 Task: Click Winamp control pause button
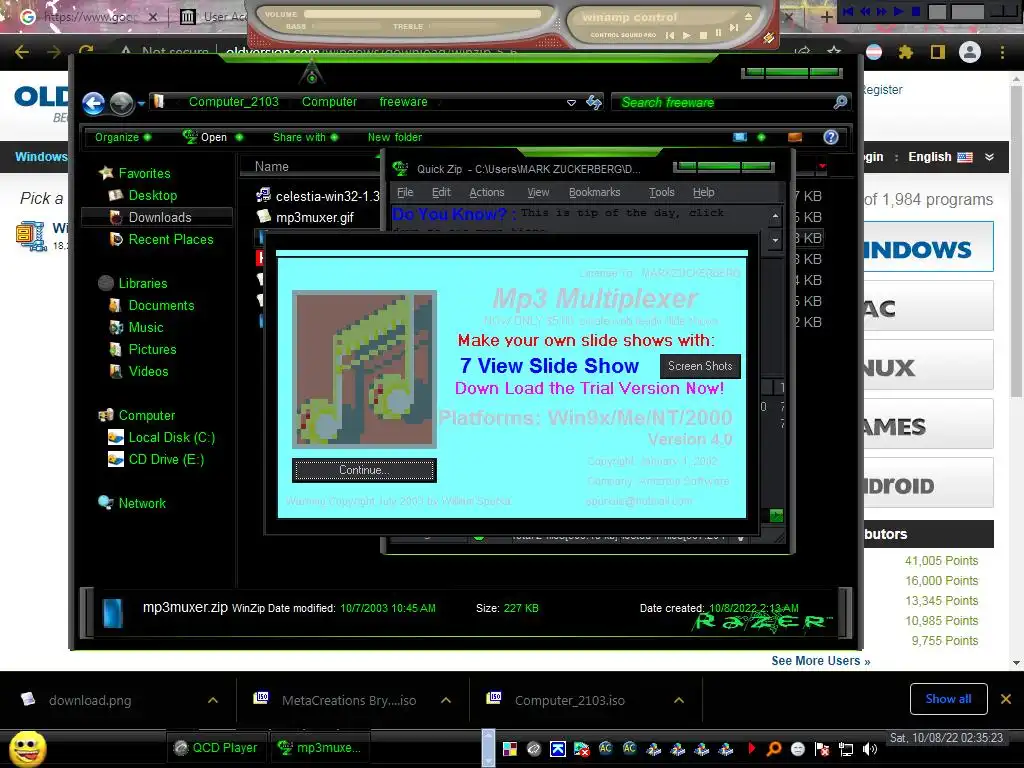coord(718,33)
